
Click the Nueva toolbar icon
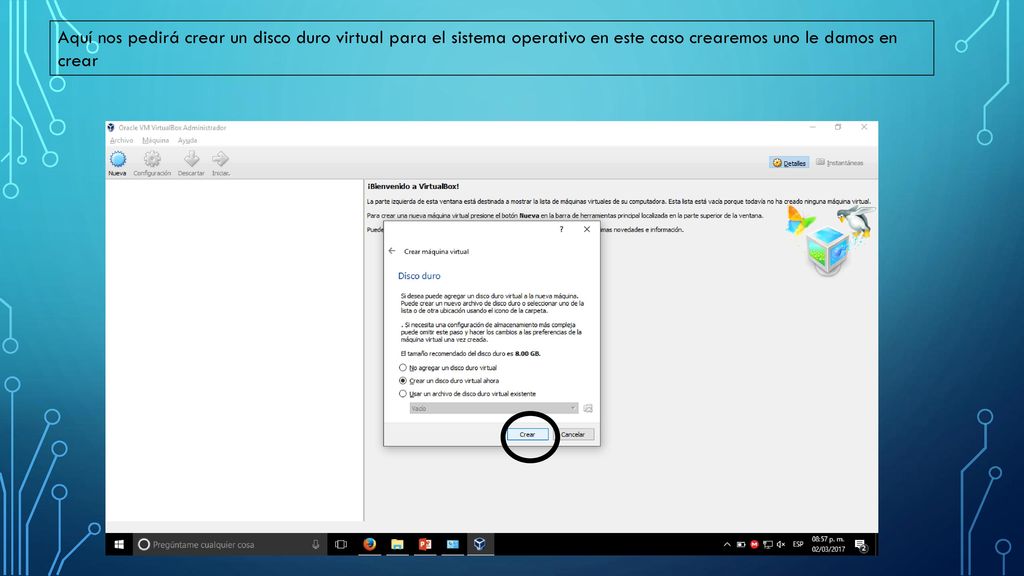118,163
